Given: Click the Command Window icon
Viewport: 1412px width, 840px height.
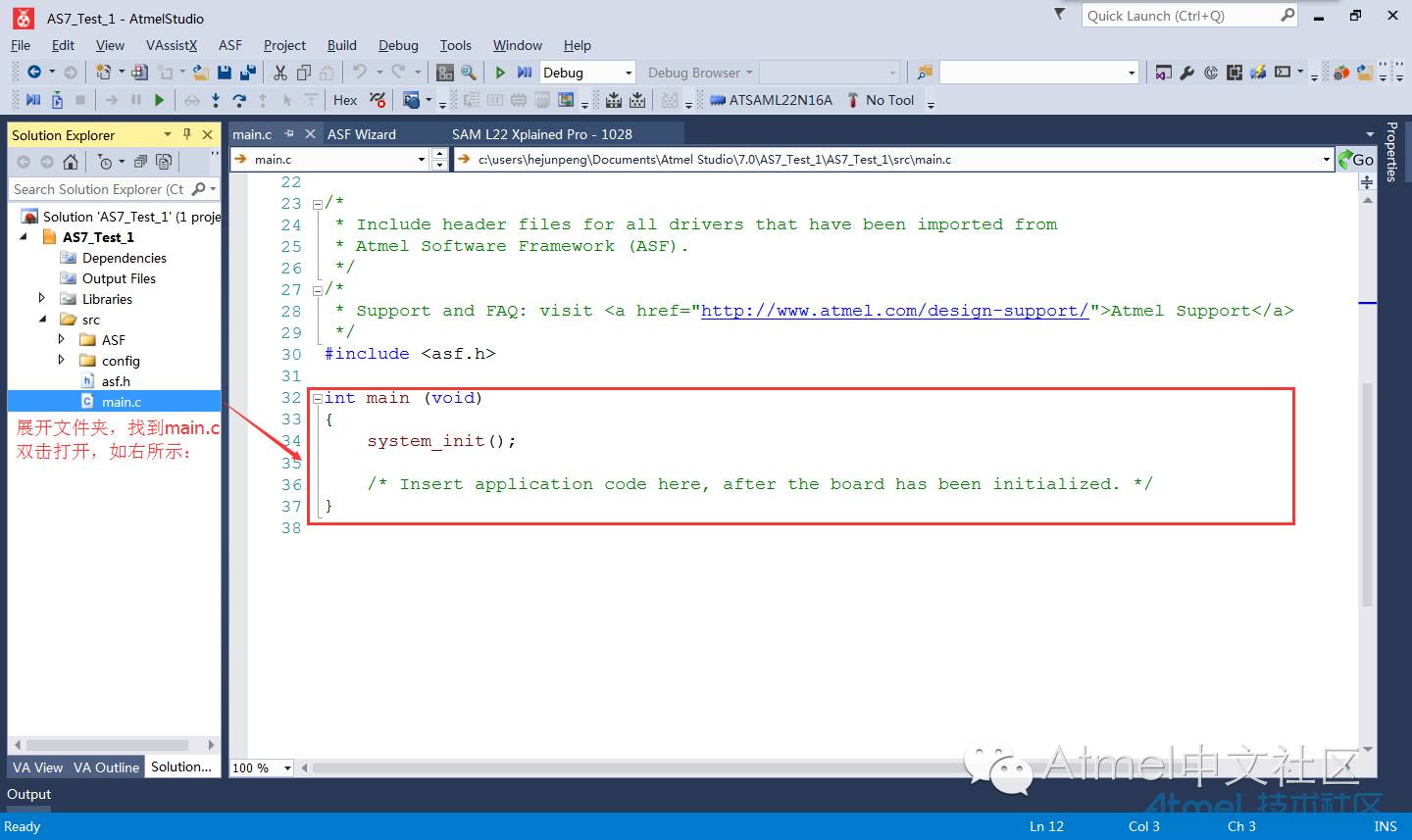Looking at the screenshot, I should point(1284,72).
